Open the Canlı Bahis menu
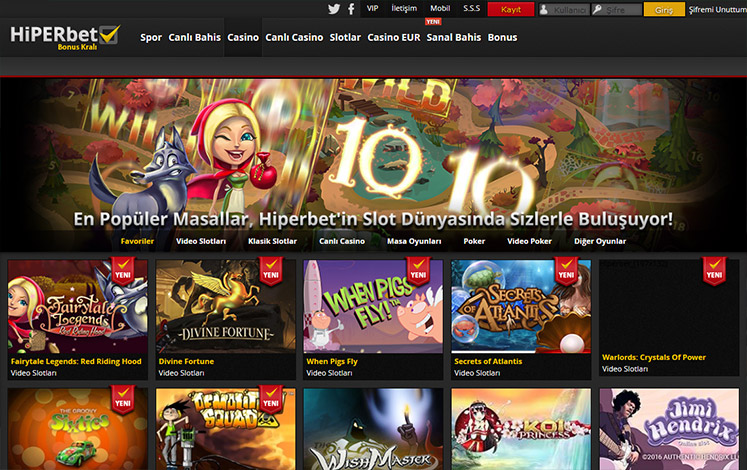The height and width of the screenshot is (470, 747). [x=194, y=38]
